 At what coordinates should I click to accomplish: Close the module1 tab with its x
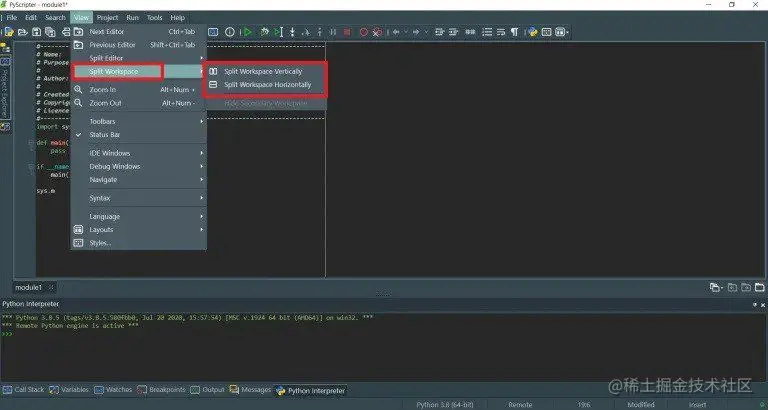pyautogui.click(x=51, y=288)
